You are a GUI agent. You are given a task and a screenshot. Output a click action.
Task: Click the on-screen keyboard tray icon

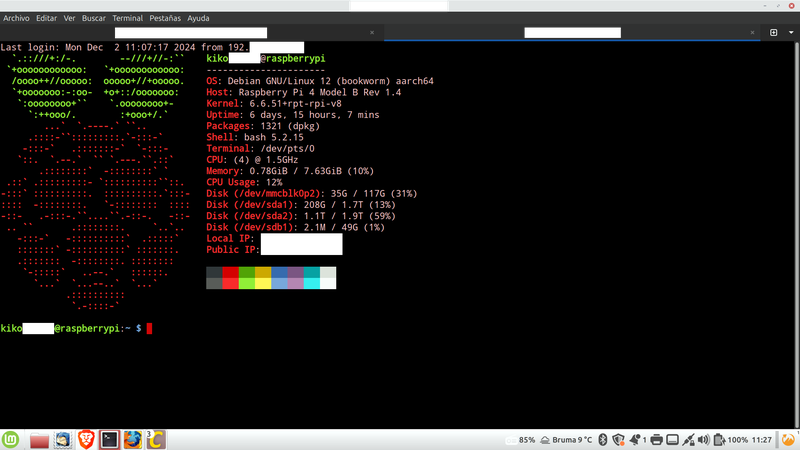672,440
